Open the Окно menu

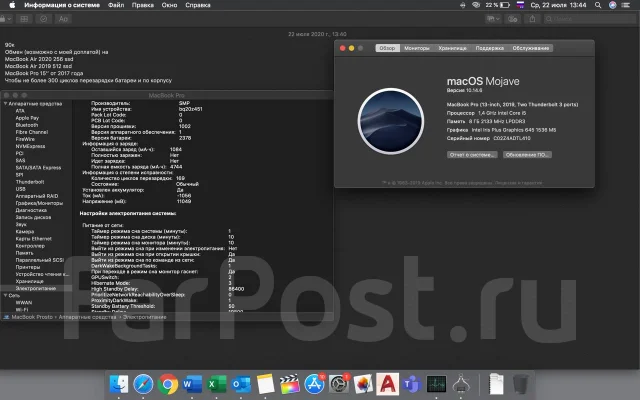click(169, 5)
